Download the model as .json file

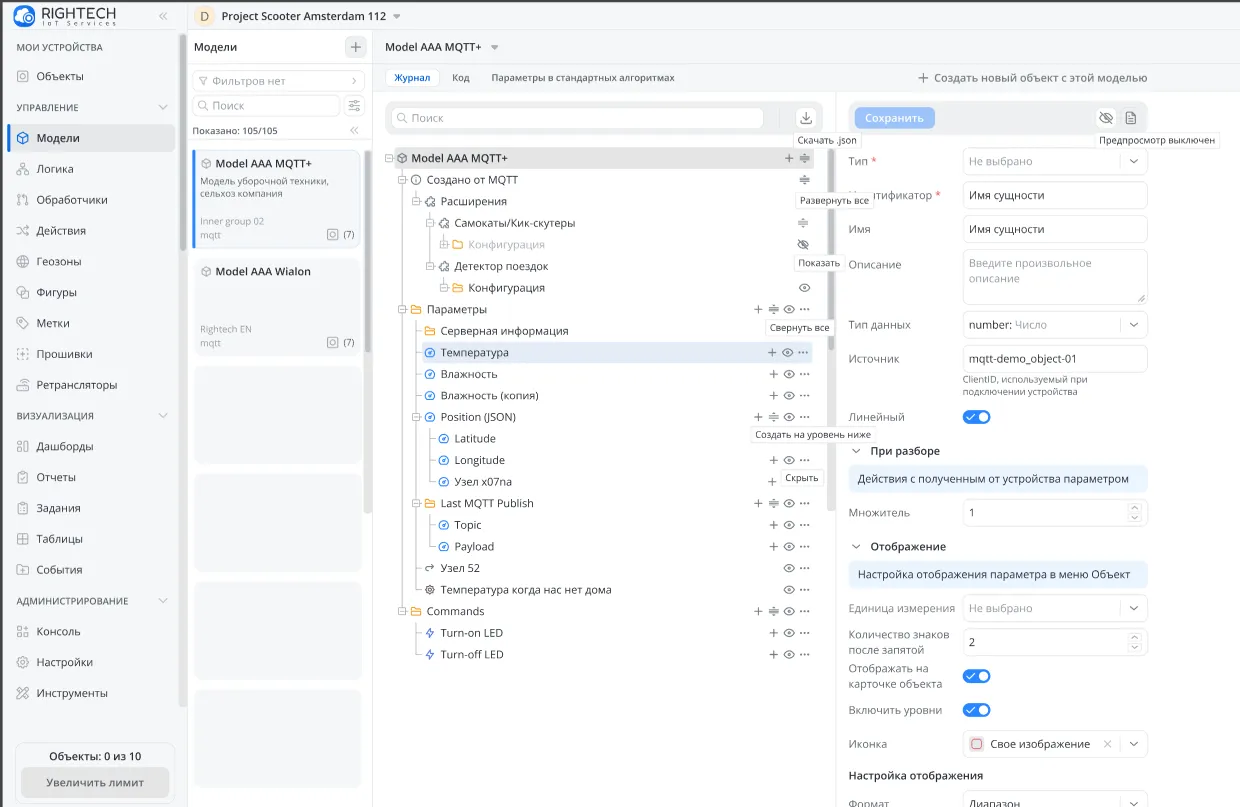(x=806, y=118)
